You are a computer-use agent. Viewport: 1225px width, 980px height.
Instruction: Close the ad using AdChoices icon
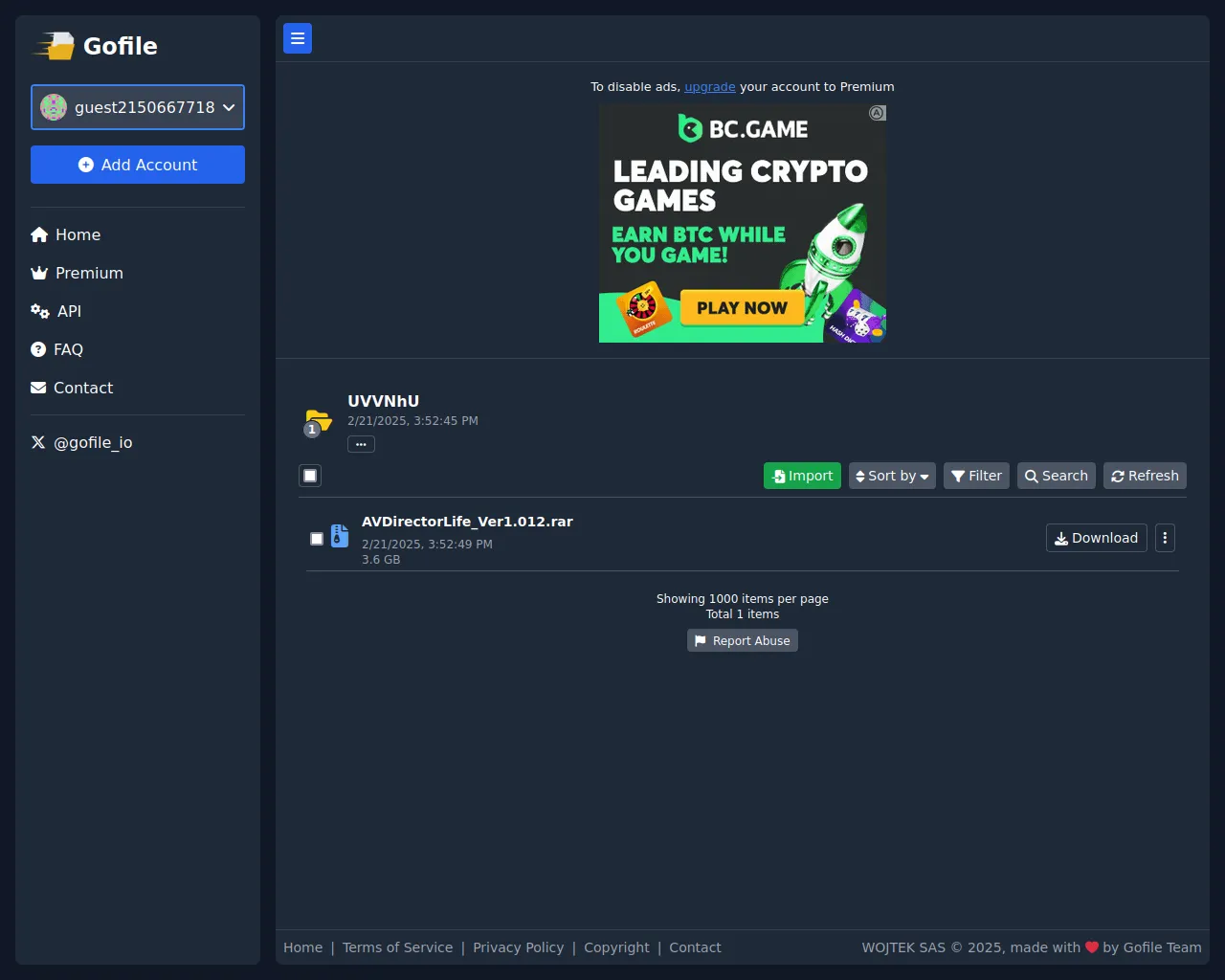tap(877, 113)
